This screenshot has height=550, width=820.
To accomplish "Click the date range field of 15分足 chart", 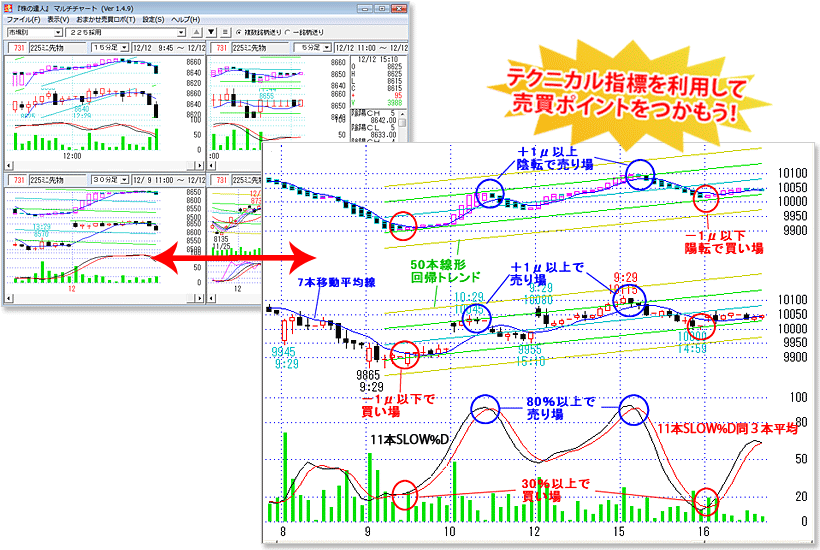I will pos(168,48).
